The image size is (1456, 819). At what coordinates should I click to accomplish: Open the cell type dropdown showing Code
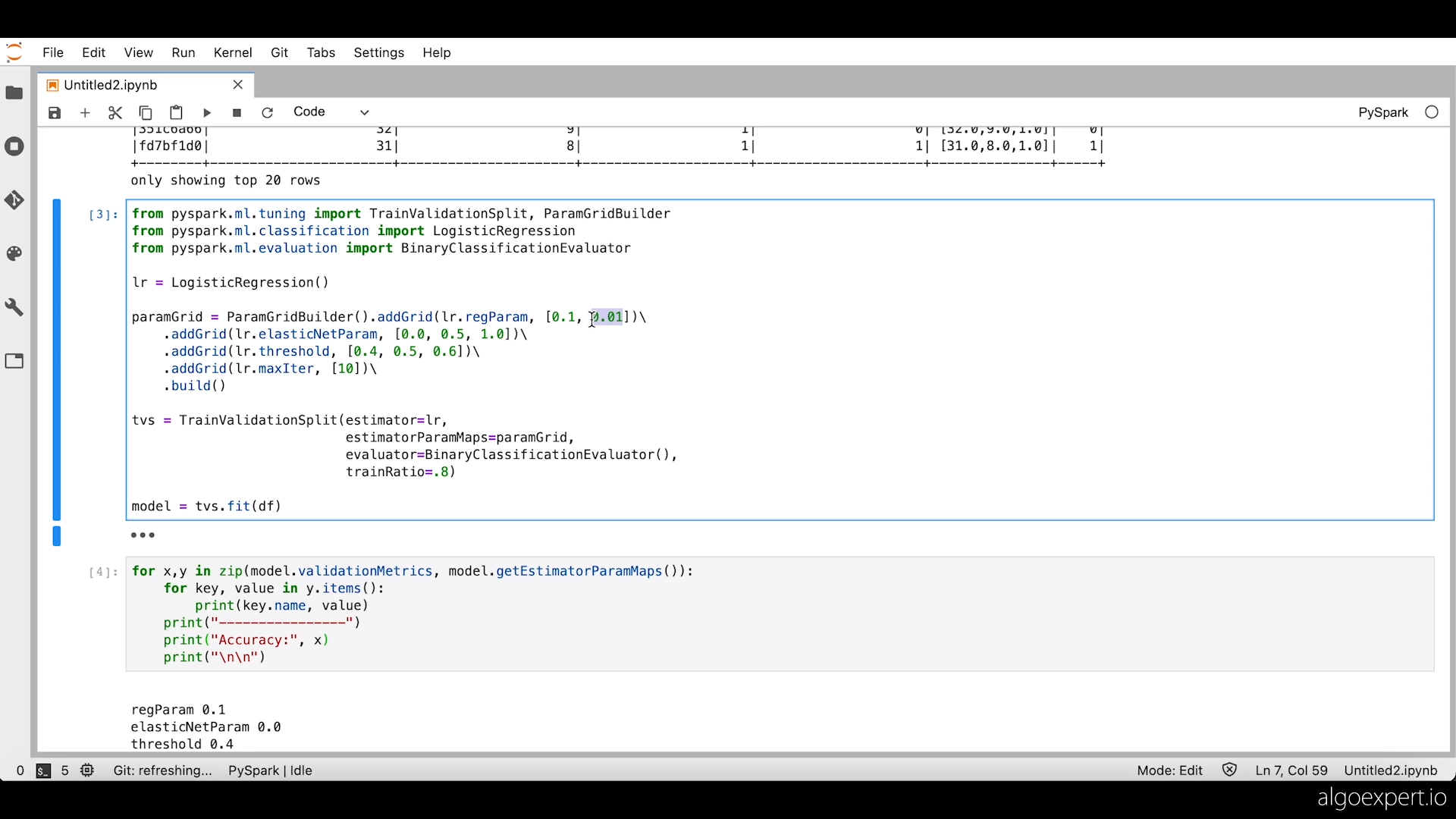(x=329, y=111)
